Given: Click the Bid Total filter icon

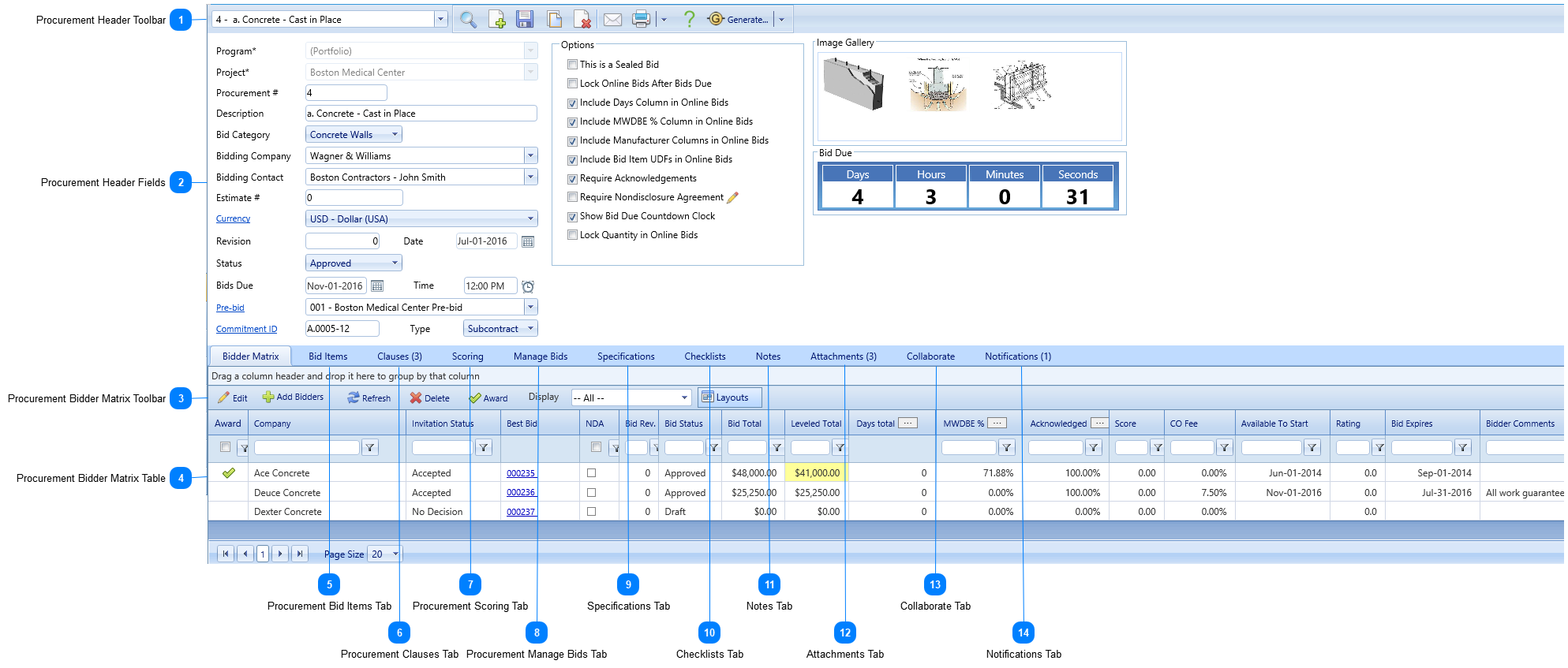Looking at the screenshot, I should click(777, 448).
